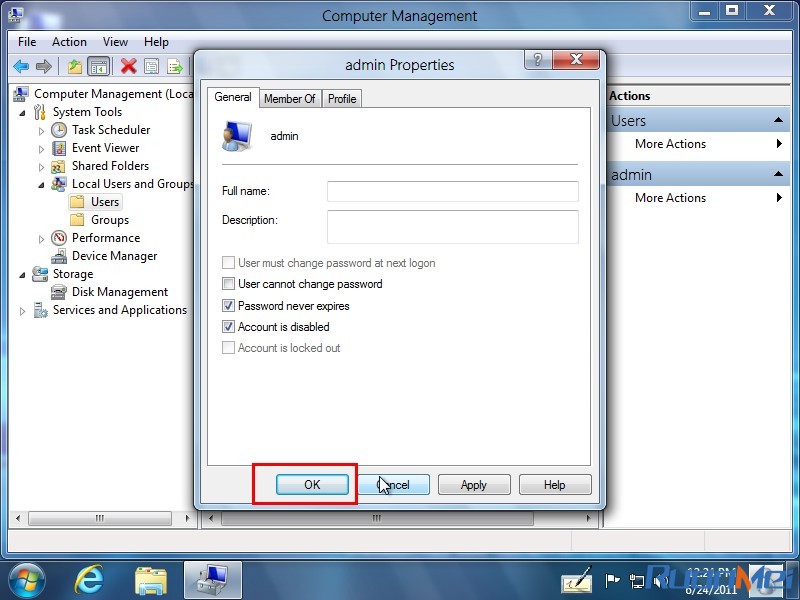The width and height of the screenshot is (800, 600).
Task: Launch Internet Explorer from taskbar
Action: coord(89,581)
